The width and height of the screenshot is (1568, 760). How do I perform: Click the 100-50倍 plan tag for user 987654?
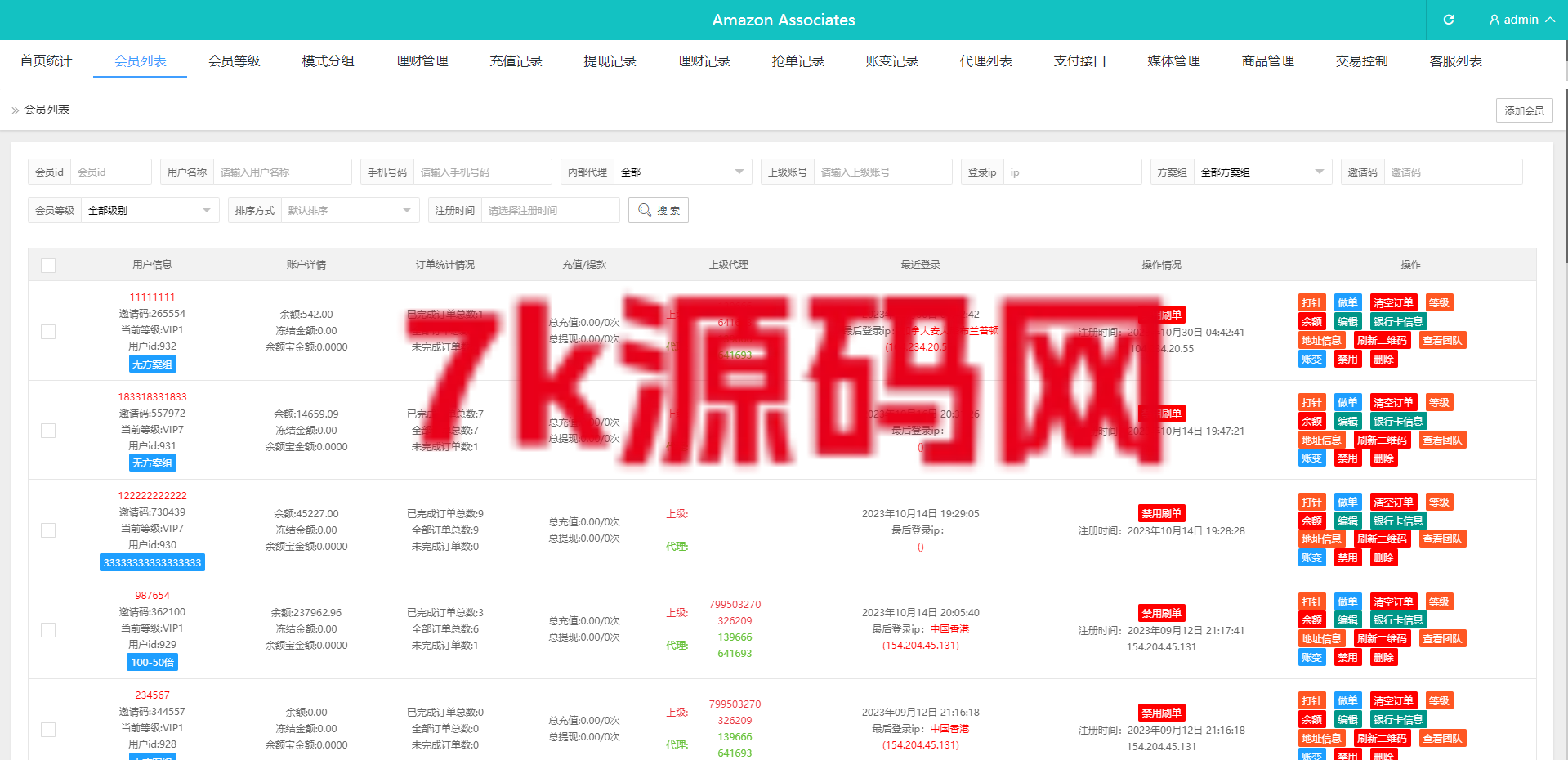pyautogui.click(x=153, y=662)
